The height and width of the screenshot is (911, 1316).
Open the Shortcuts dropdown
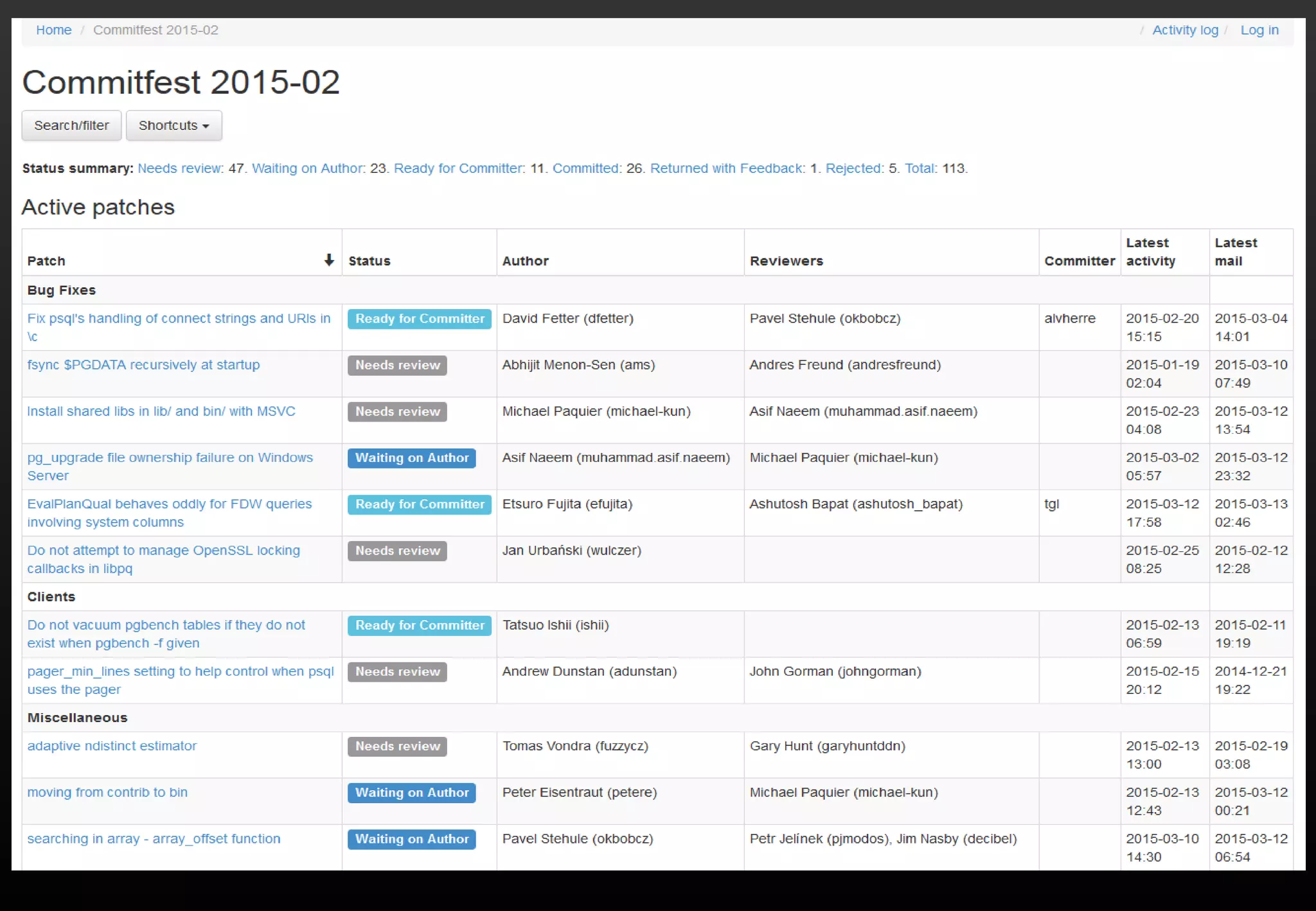tap(173, 126)
